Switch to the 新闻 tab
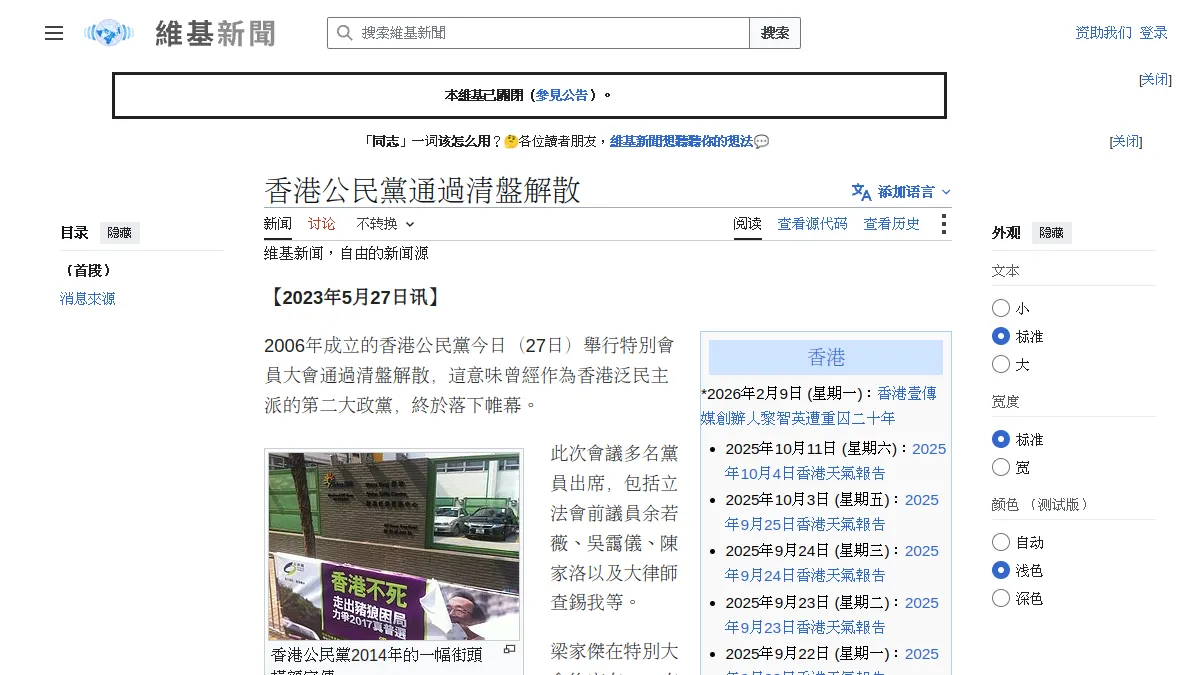This screenshot has width=1200, height=675. click(278, 224)
